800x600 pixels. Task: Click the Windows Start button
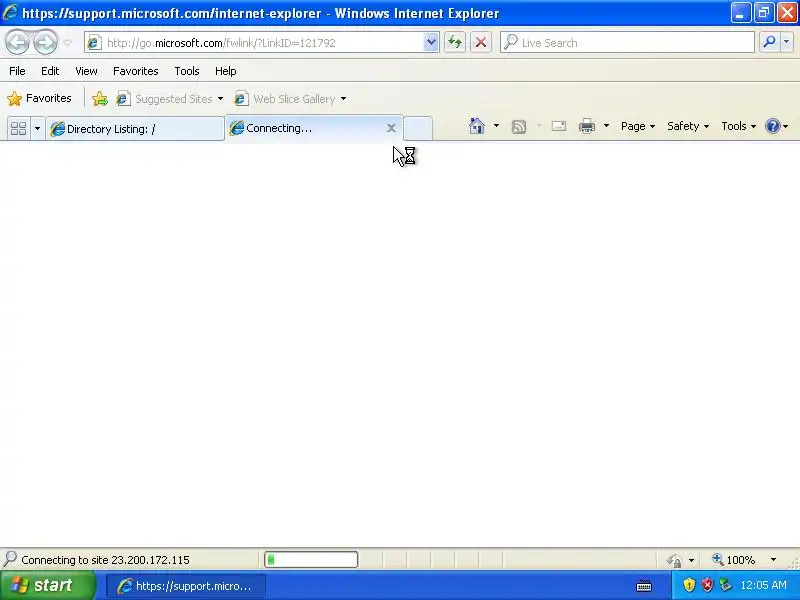48,585
